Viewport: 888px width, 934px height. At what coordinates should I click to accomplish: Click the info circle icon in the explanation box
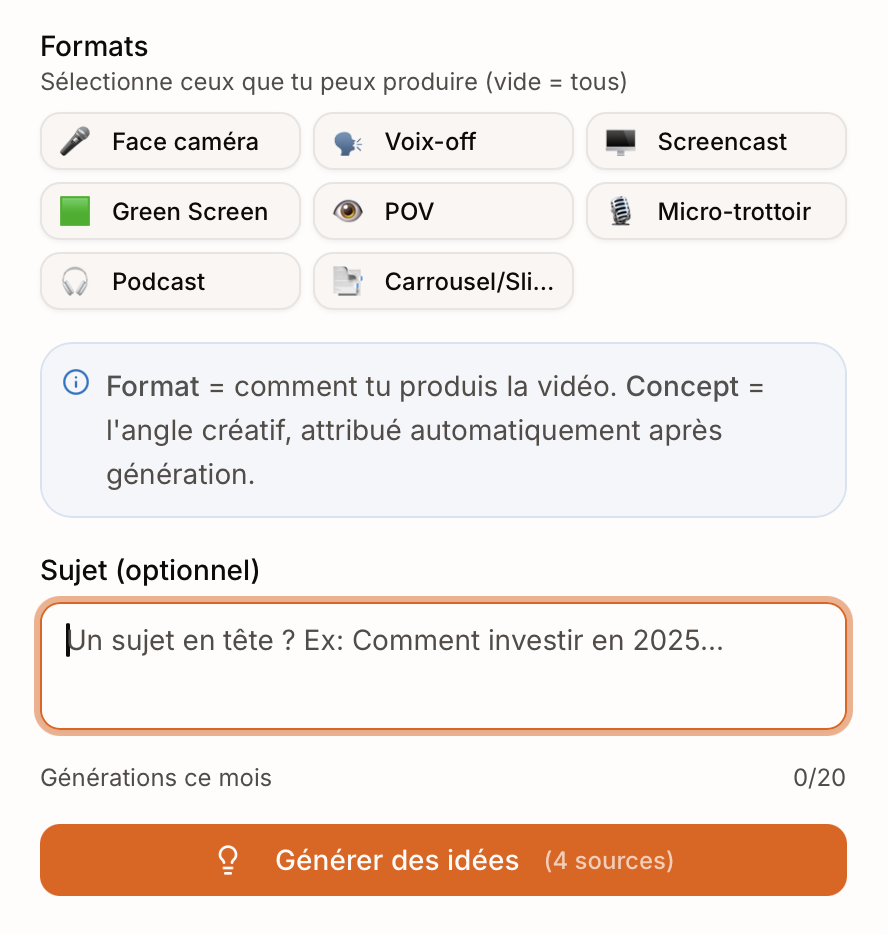(74, 384)
